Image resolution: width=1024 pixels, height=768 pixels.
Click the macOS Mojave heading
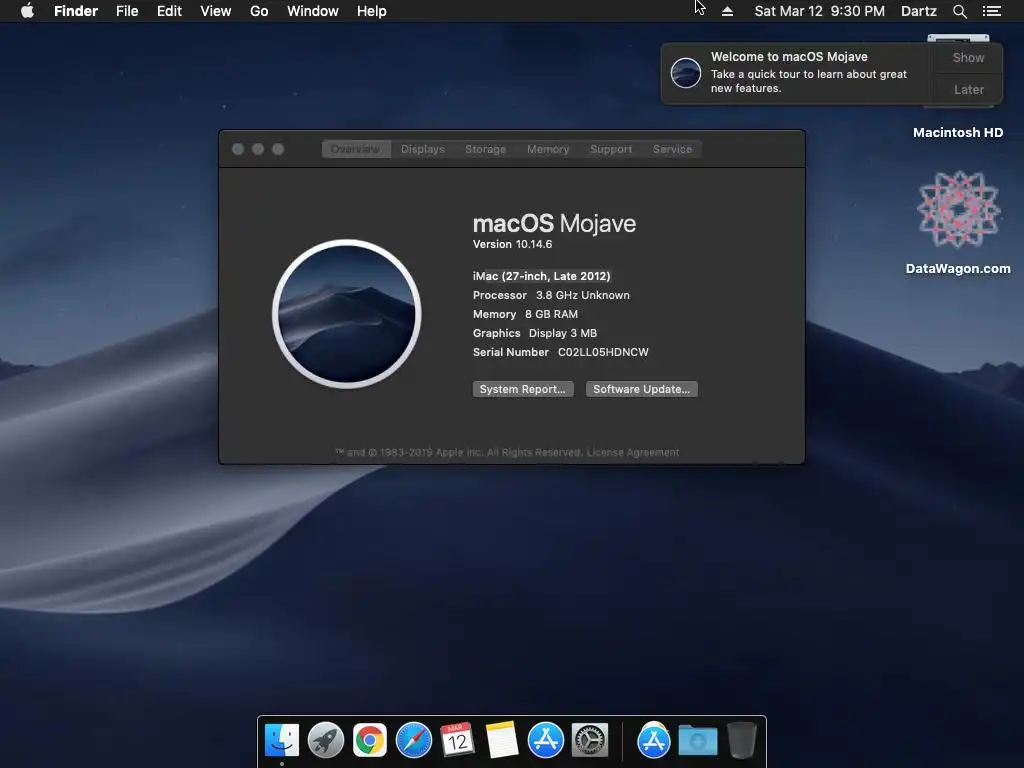pos(554,223)
